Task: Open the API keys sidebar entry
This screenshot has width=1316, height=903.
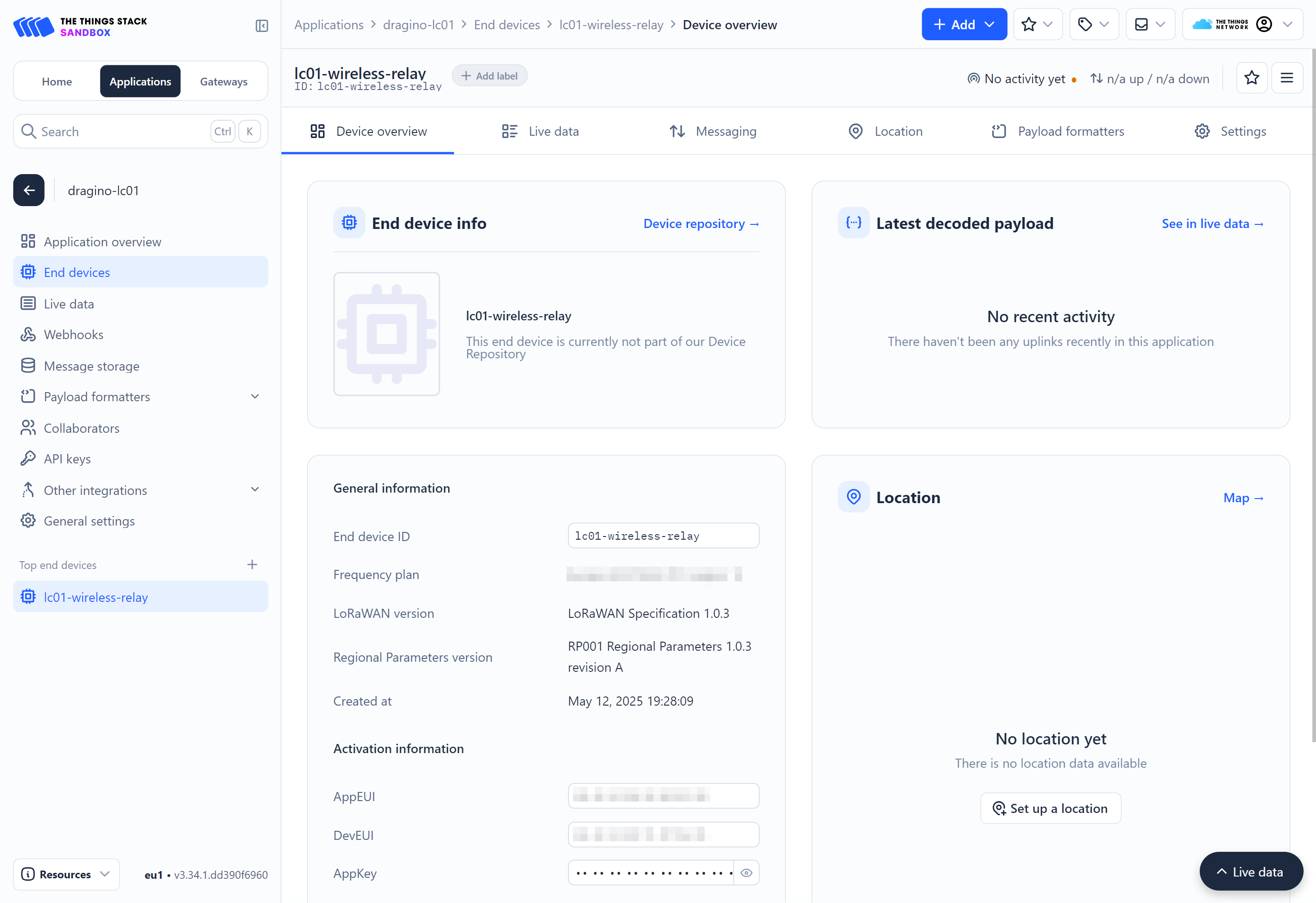Action: click(67, 458)
